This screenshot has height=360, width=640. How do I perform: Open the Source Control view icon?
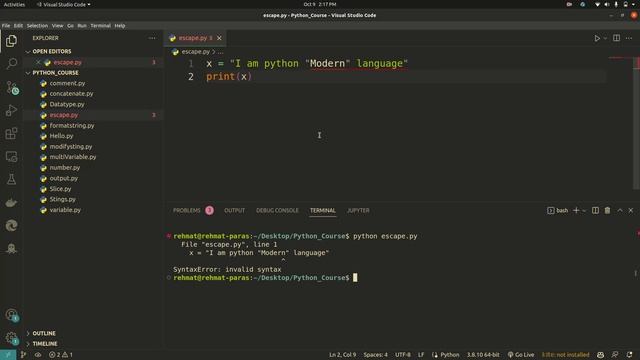(x=12, y=88)
